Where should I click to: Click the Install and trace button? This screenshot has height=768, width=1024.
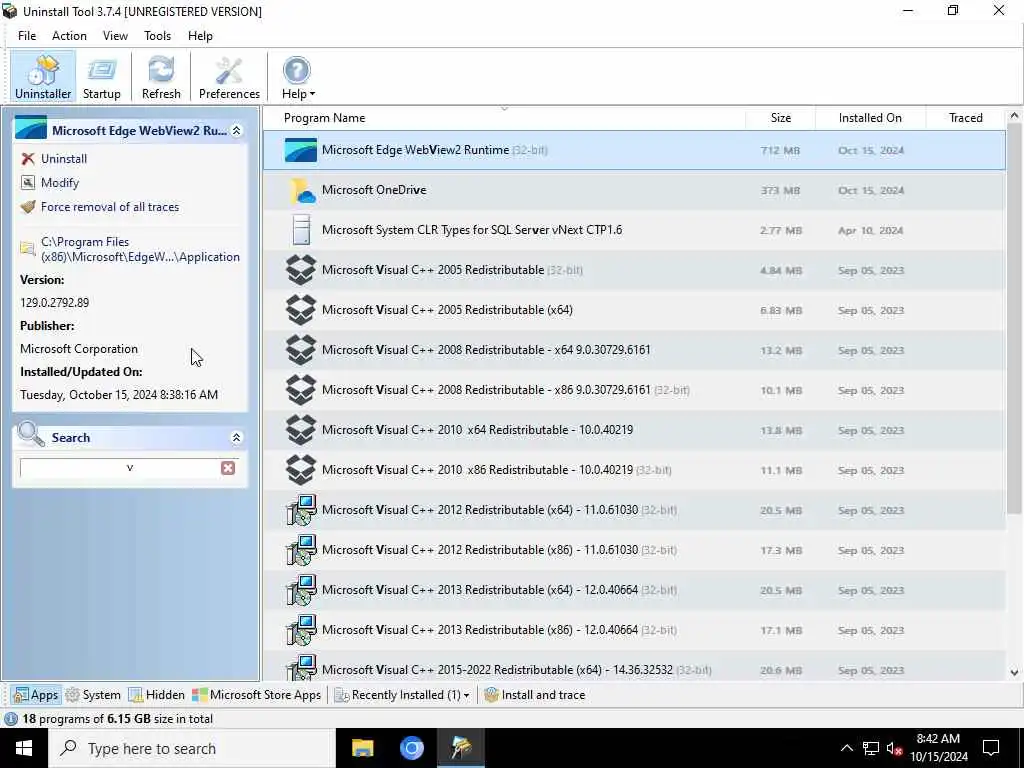(534, 695)
